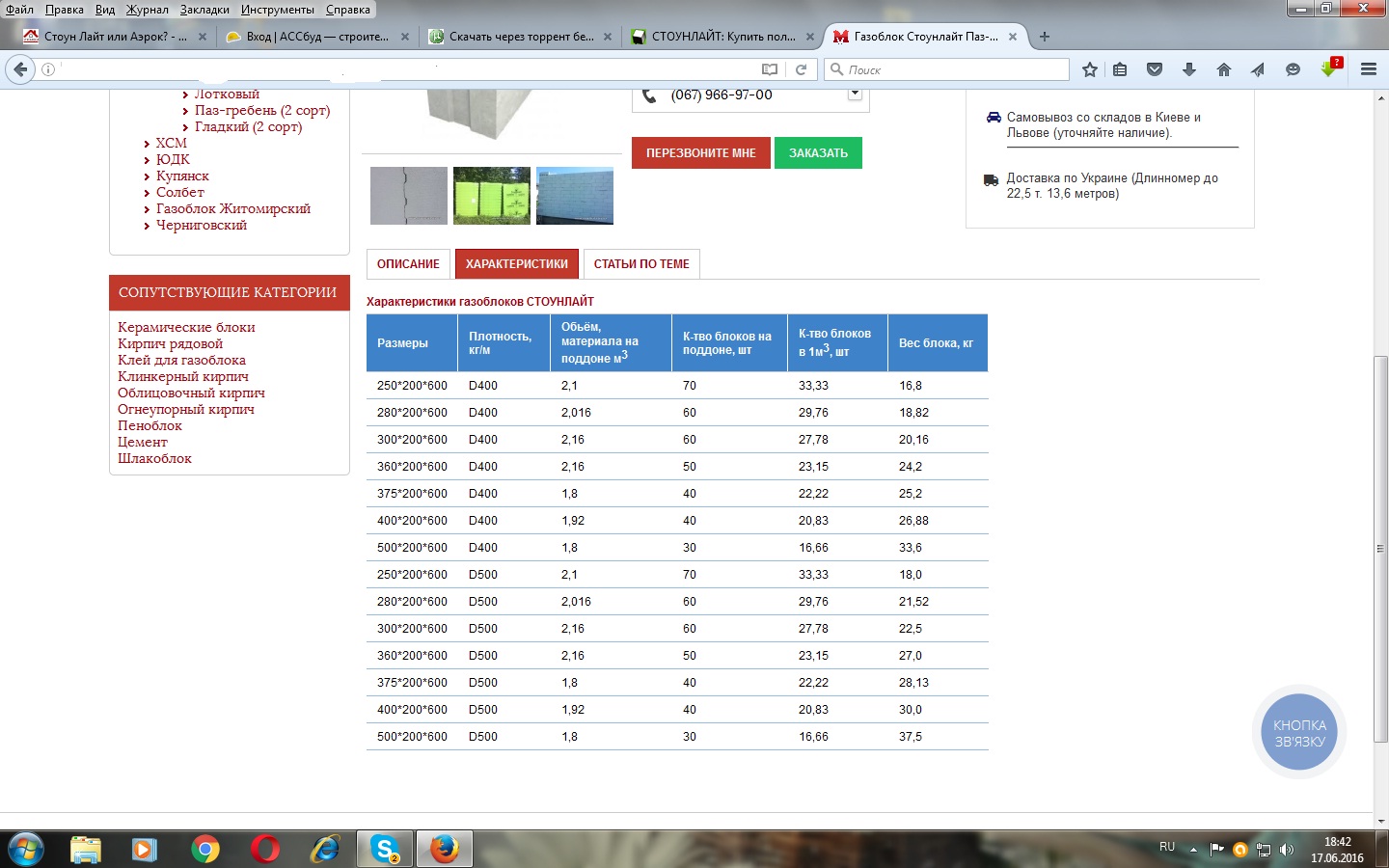Open ЮДК category link

tap(173, 159)
